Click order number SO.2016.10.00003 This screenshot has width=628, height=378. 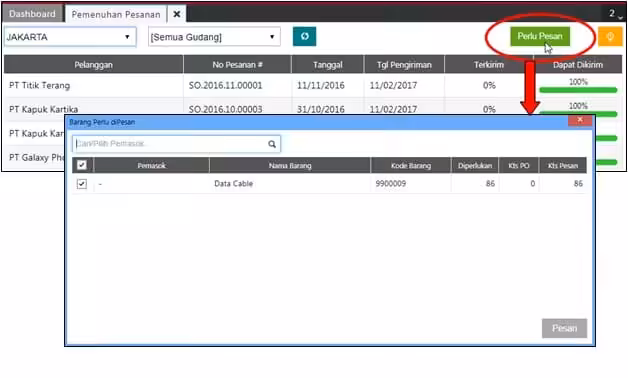(x=225, y=109)
